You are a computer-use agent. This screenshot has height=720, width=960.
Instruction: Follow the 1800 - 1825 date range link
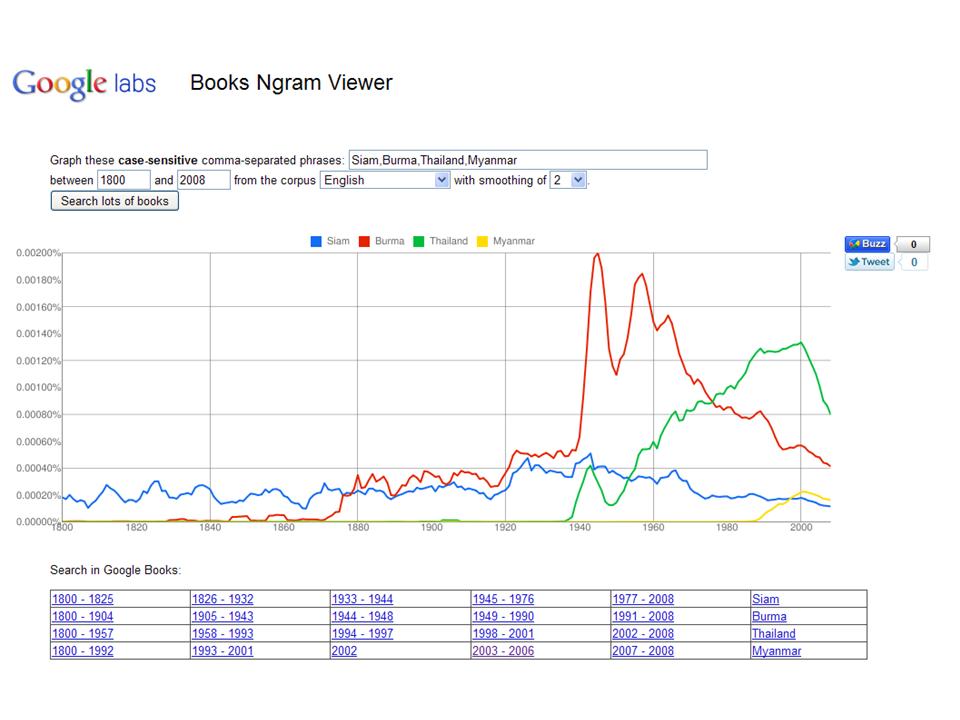pyautogui.click(x=82, y=600)
